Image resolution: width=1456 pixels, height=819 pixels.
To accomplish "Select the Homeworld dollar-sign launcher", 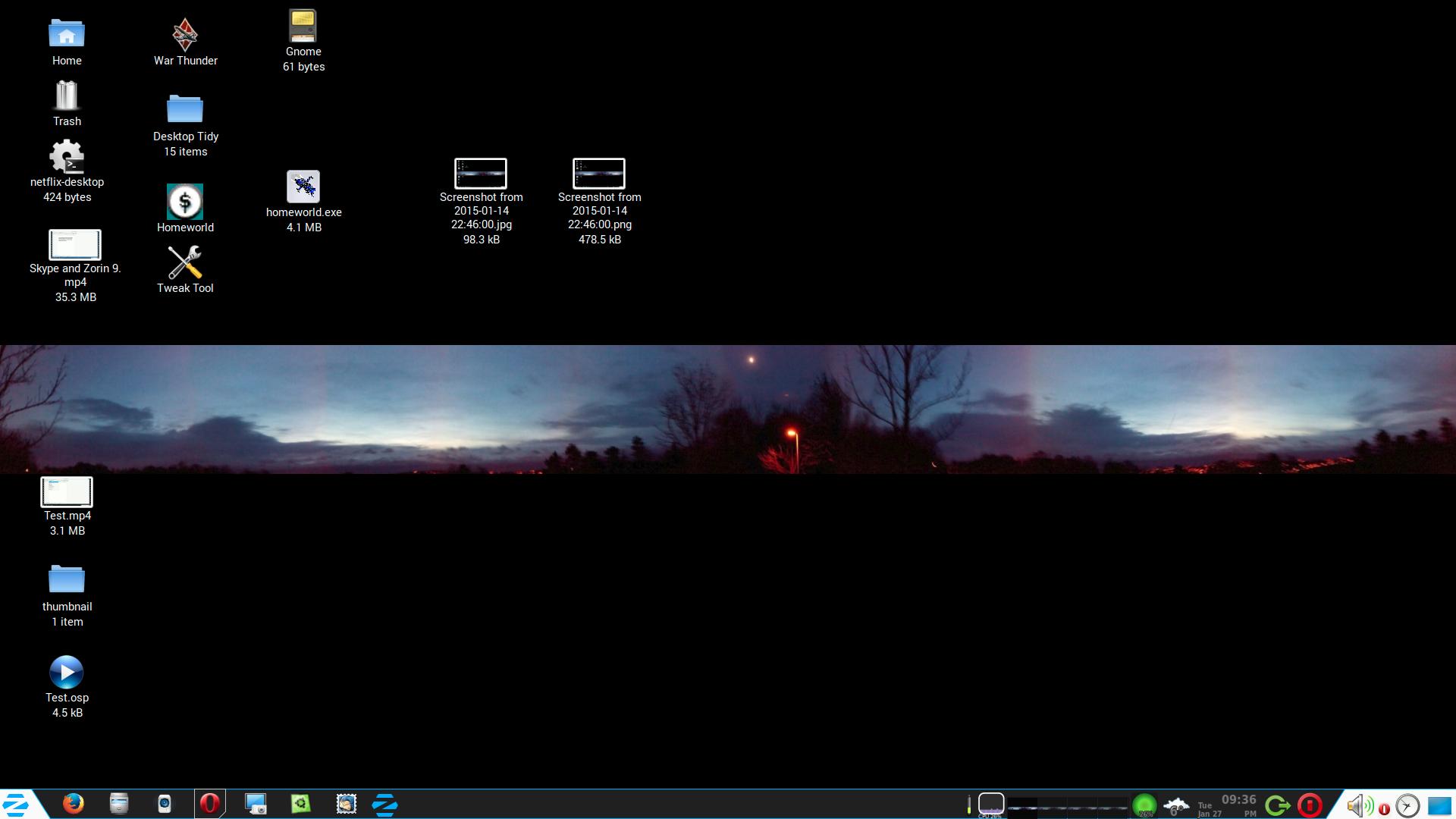I will pos(185,202).
